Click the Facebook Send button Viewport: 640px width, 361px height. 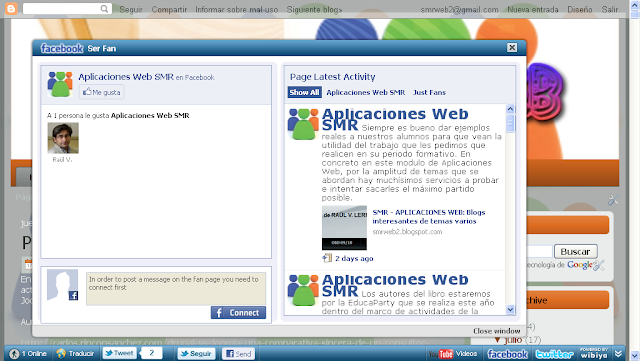(238, 354)
